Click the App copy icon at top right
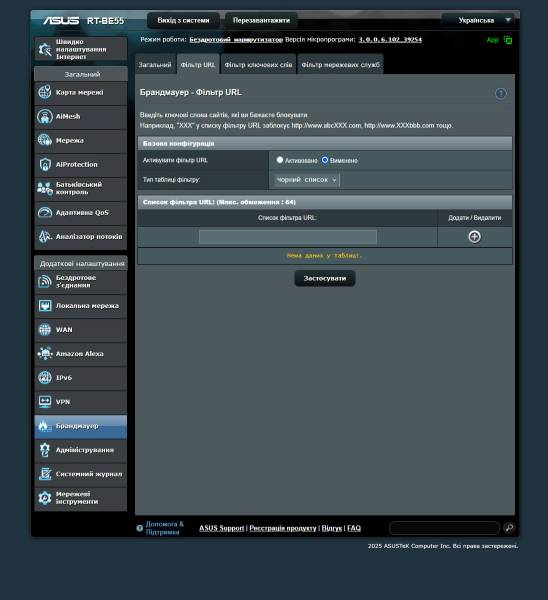The height and width of the screenshot is (600, 548). [x=508, y=40]
